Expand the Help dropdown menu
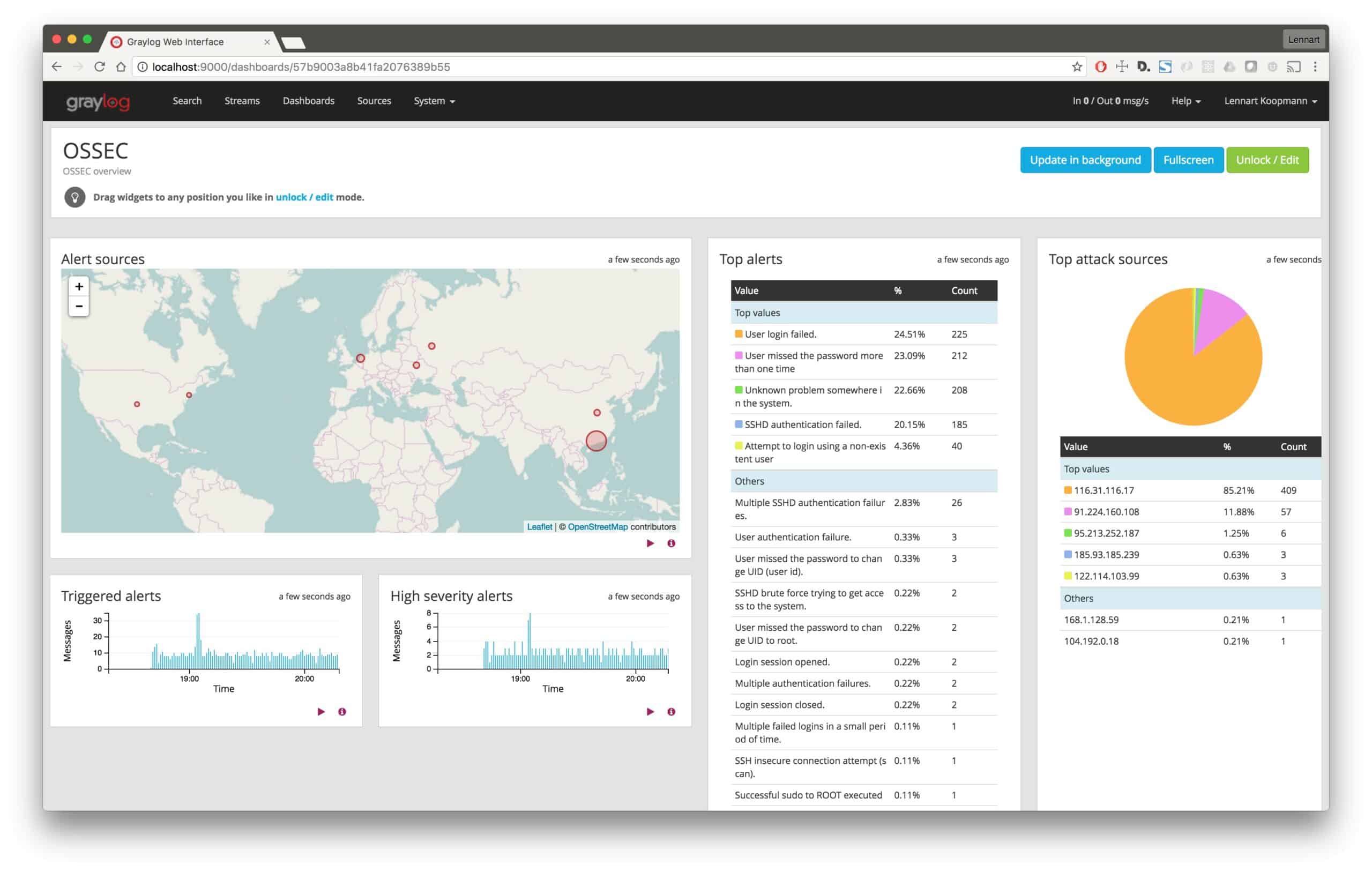The height and width of the screenshot is (872, 1372). click(x=1185, y=101)
